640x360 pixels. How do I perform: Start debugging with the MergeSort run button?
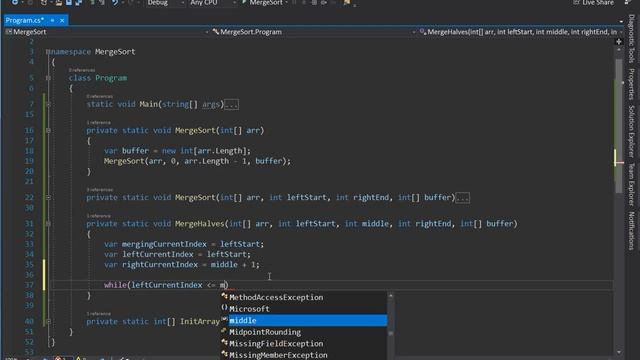click(x=262, y=2)
